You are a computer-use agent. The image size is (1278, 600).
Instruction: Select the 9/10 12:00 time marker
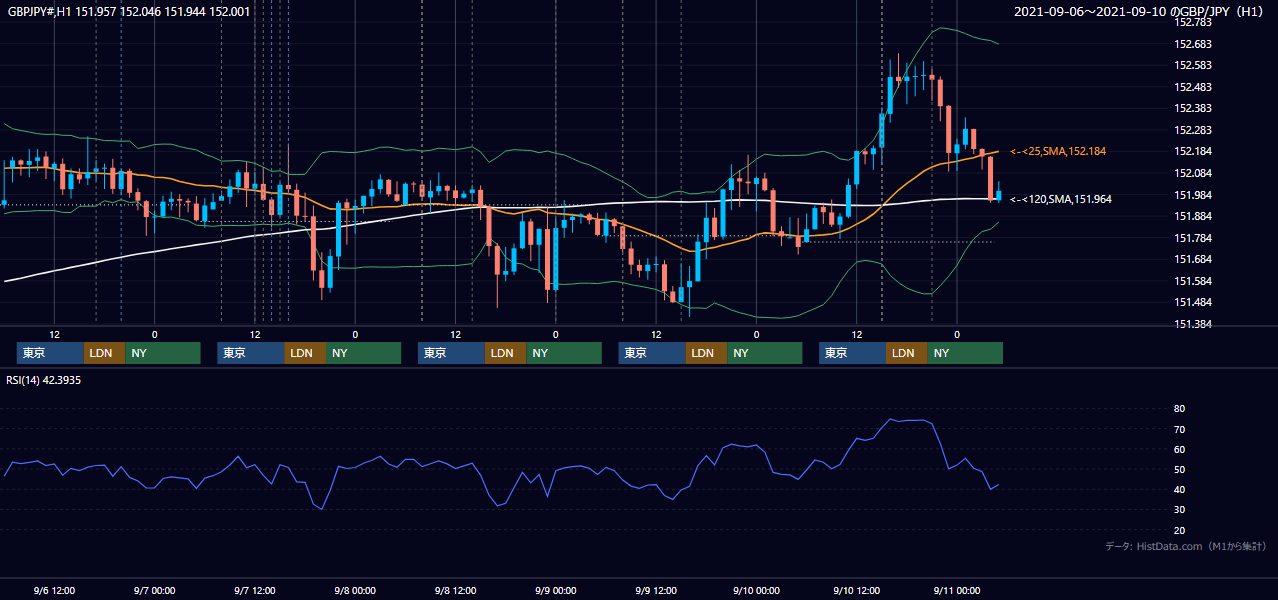click(x=856, y=590)
